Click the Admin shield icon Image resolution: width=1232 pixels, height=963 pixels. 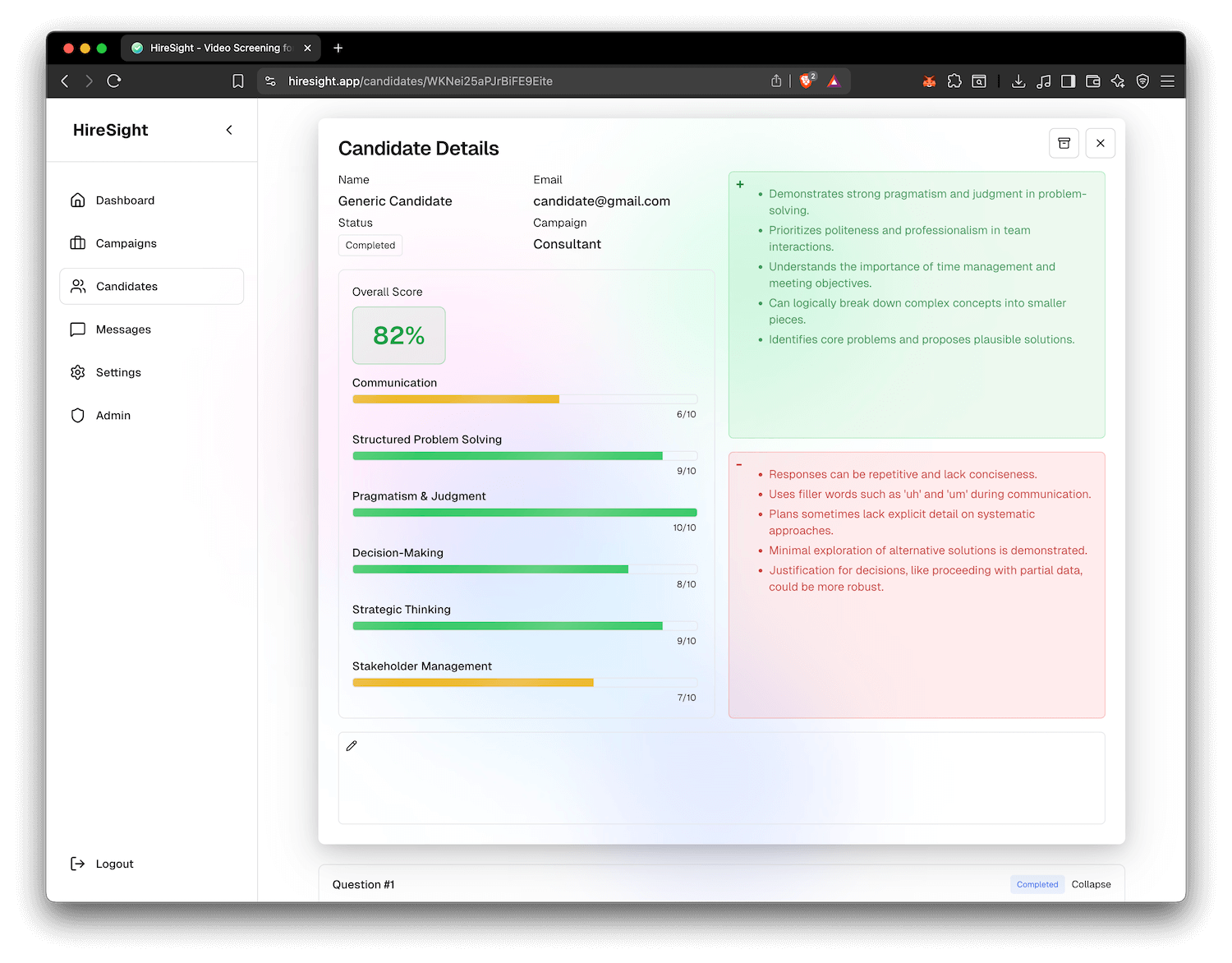tap(78, 416)
